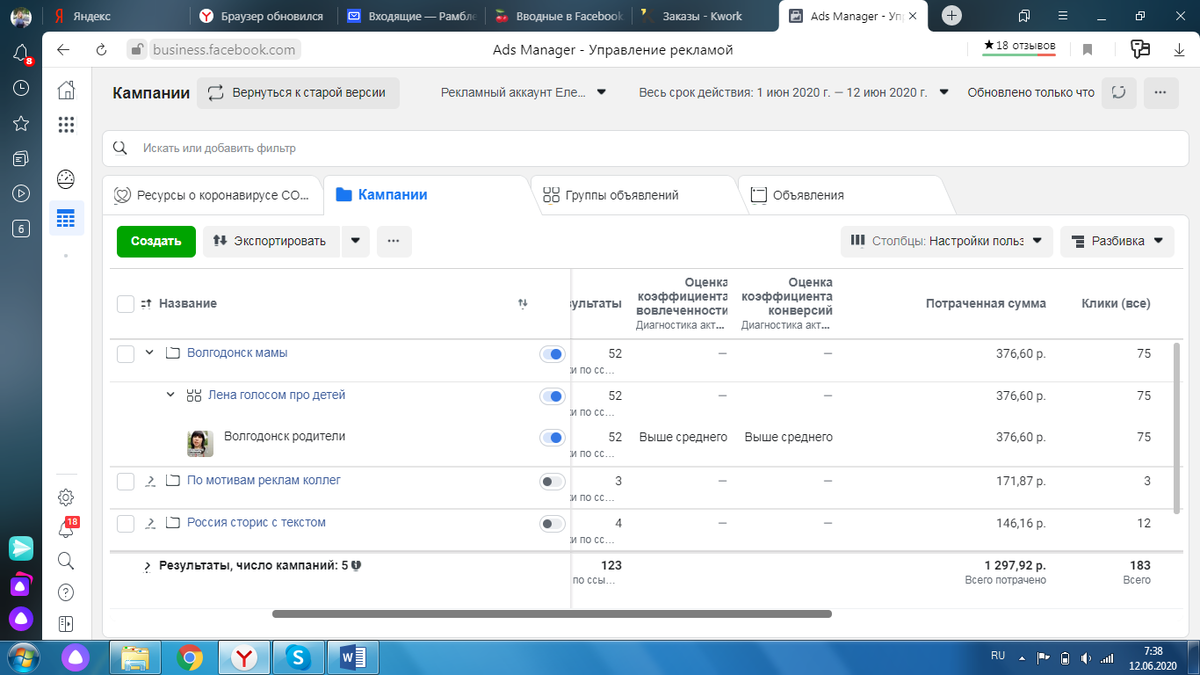
Task: Expand По мотивам реклам коллег row
Action: click(x=150, y=481)
